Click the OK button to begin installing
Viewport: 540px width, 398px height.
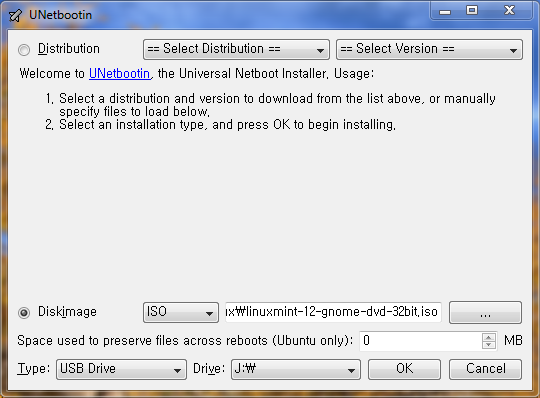pyautogui.click(x=404, y=369)
